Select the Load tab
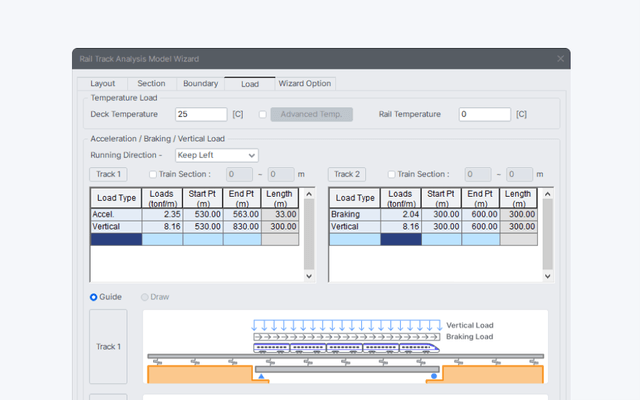Viewport: 640px width, 400px height. click(250, 84)
